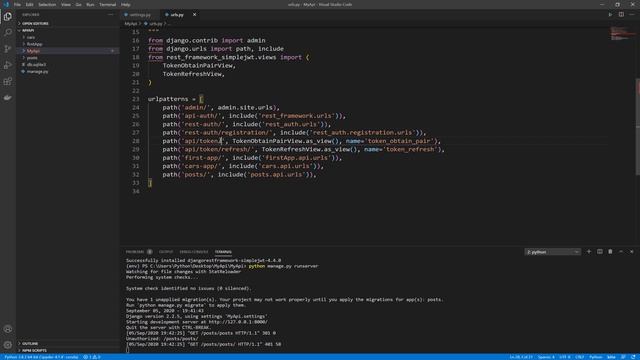Open the View menu

(66, 4)
